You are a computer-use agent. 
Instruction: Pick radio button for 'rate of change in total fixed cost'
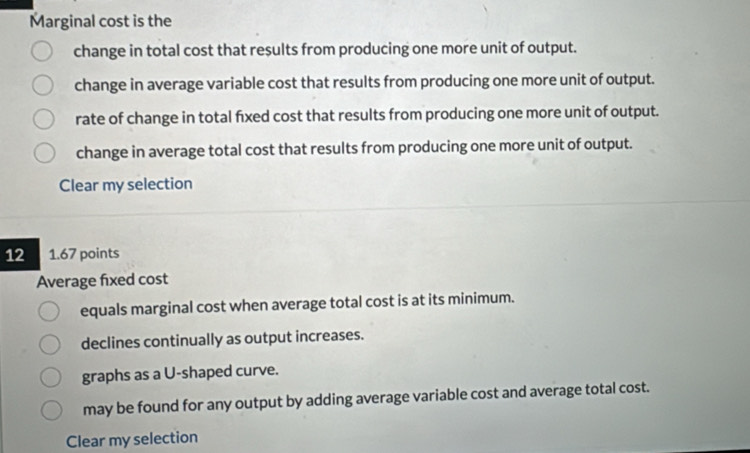[x=43, y=119]
